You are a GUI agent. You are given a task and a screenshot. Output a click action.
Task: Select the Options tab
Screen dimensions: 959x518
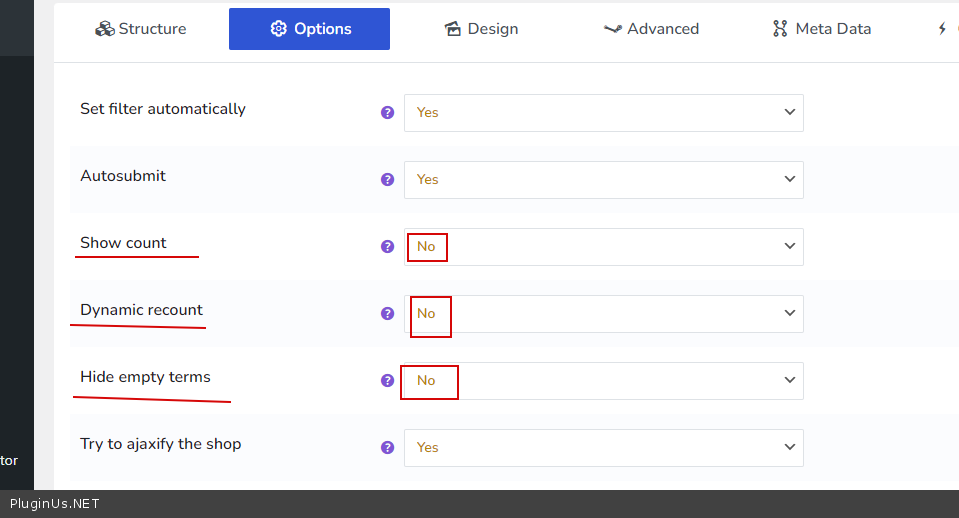(x=309, y=29)
